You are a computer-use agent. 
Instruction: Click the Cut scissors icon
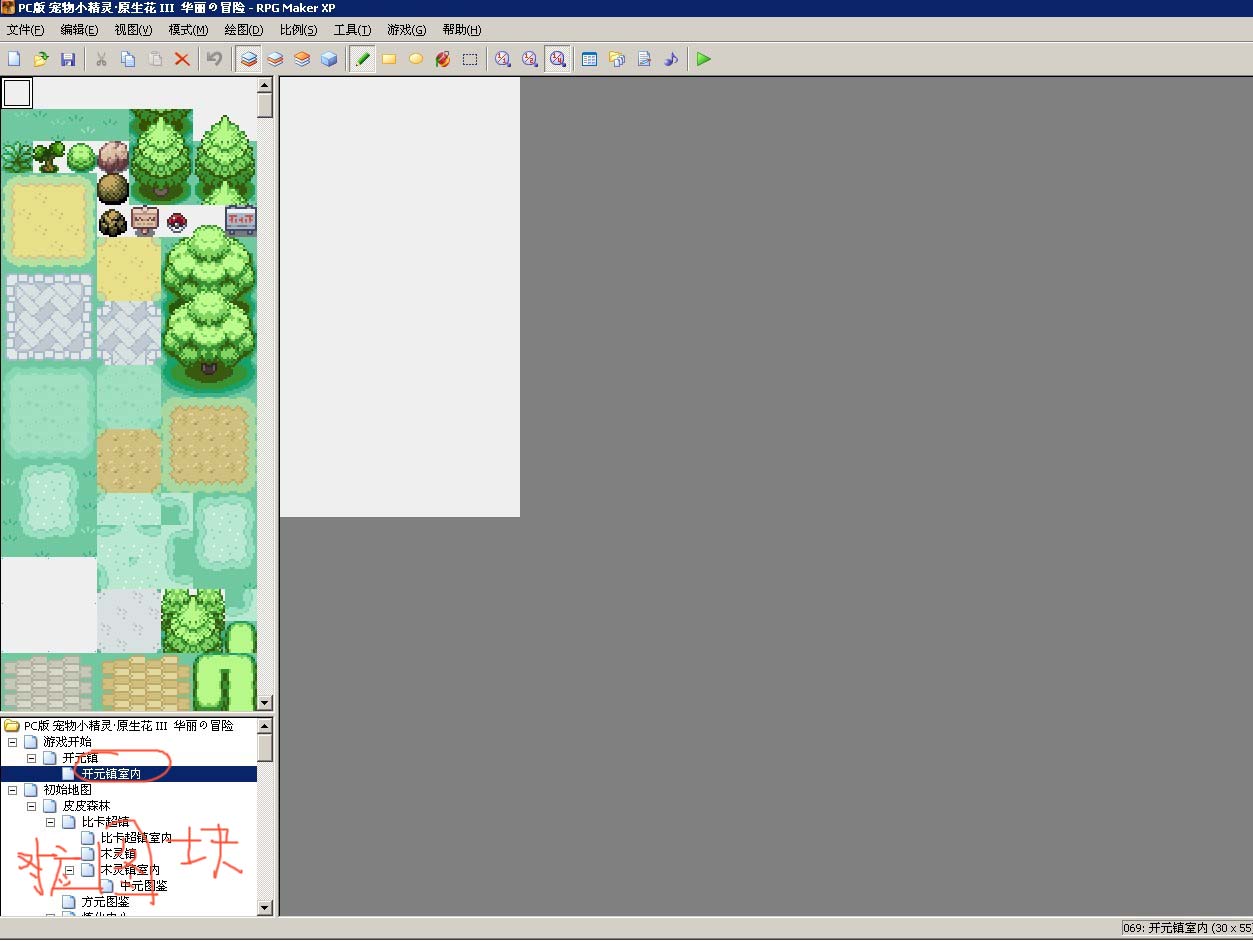101,59
